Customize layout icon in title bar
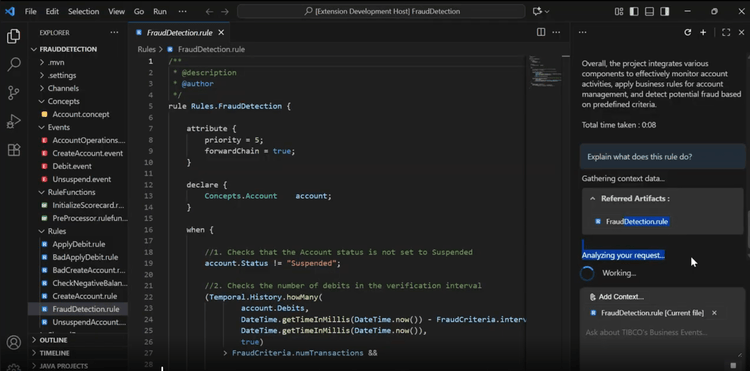Viewport: 750px width, 371px height. [x=618, y=11]
